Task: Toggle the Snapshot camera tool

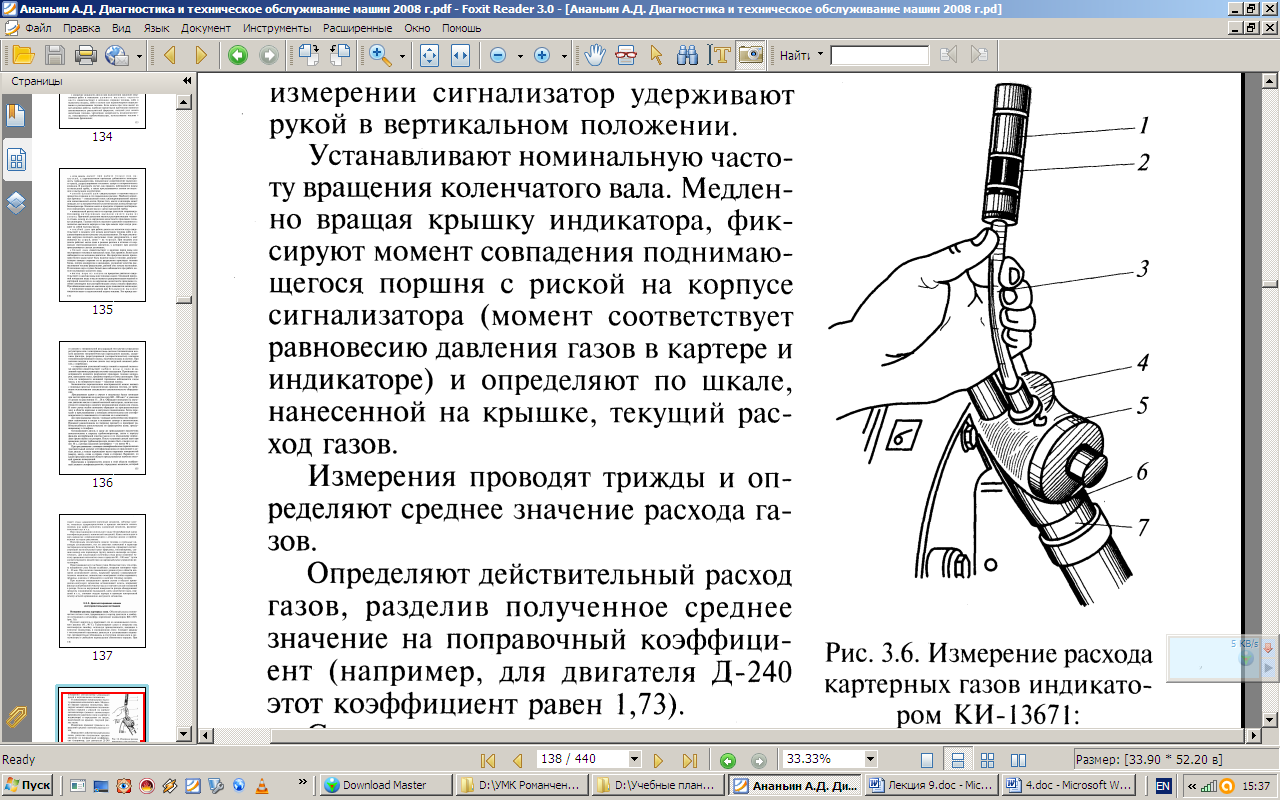Action: (751, 55)
